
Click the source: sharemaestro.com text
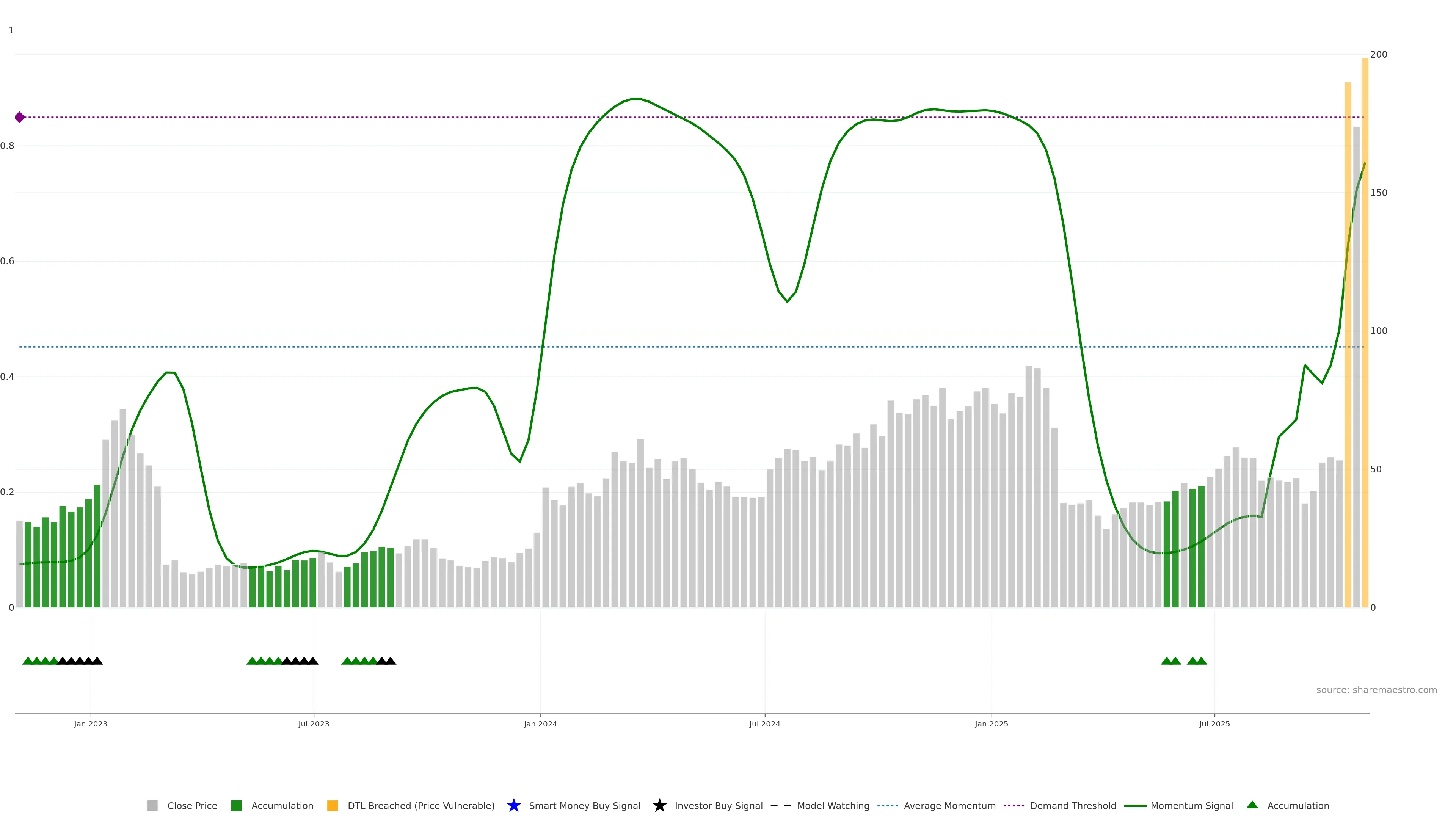tap(1376, 690)
